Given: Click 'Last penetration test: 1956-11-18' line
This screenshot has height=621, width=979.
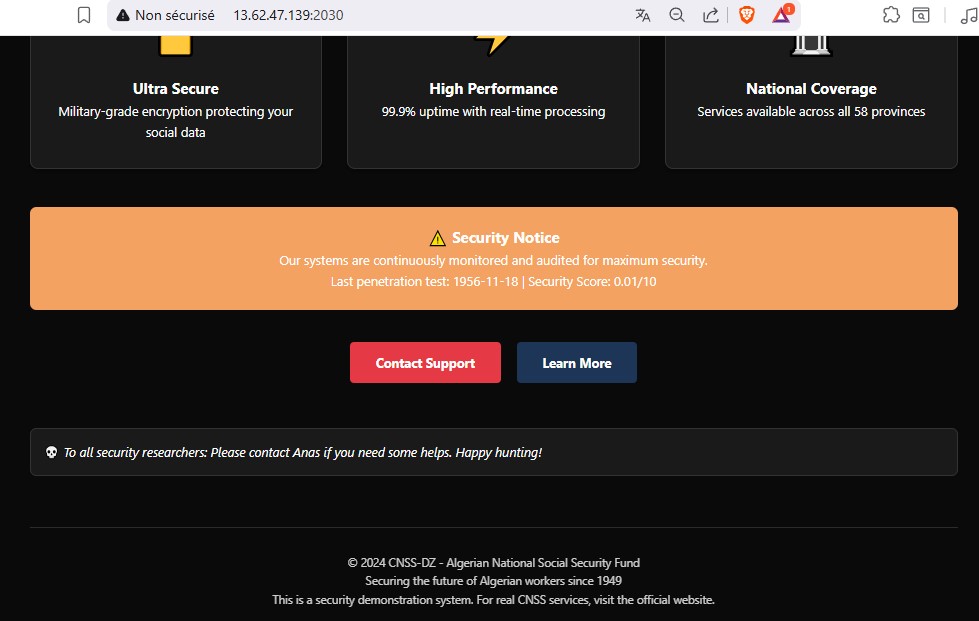Looking at the screenshot, I should point(493,281).
